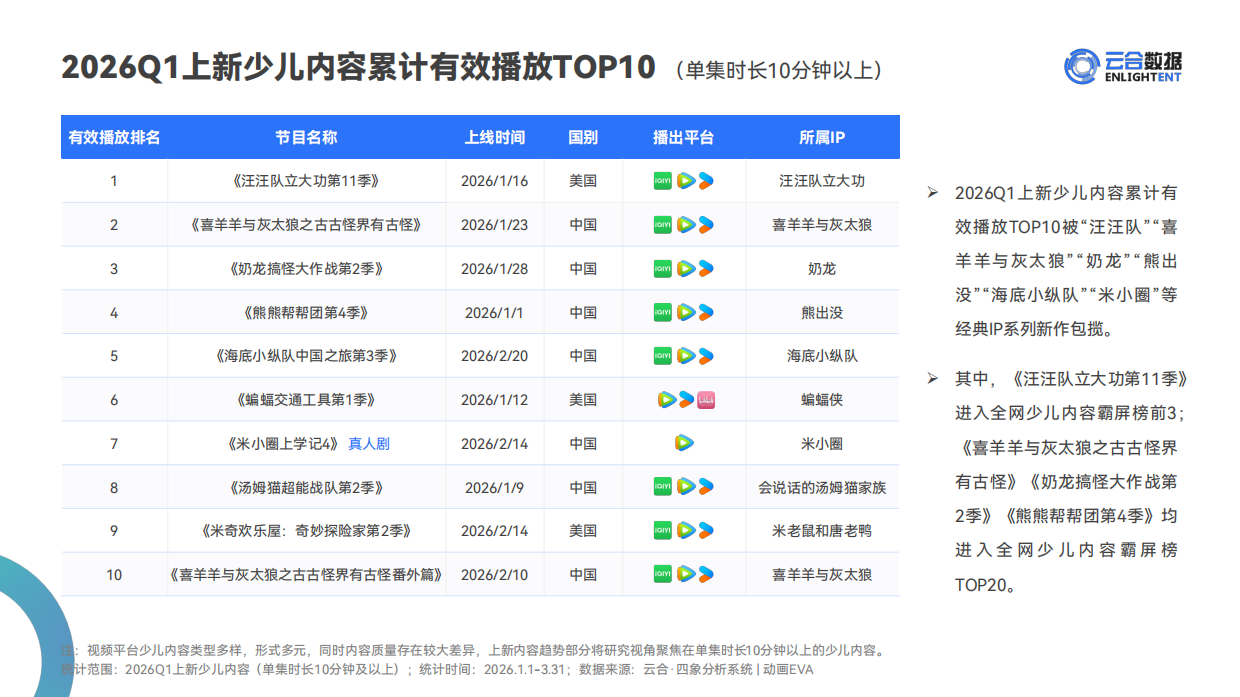
Task: Select title 《海底小纵队中国之旅第3季》
Action: [305, 356]
